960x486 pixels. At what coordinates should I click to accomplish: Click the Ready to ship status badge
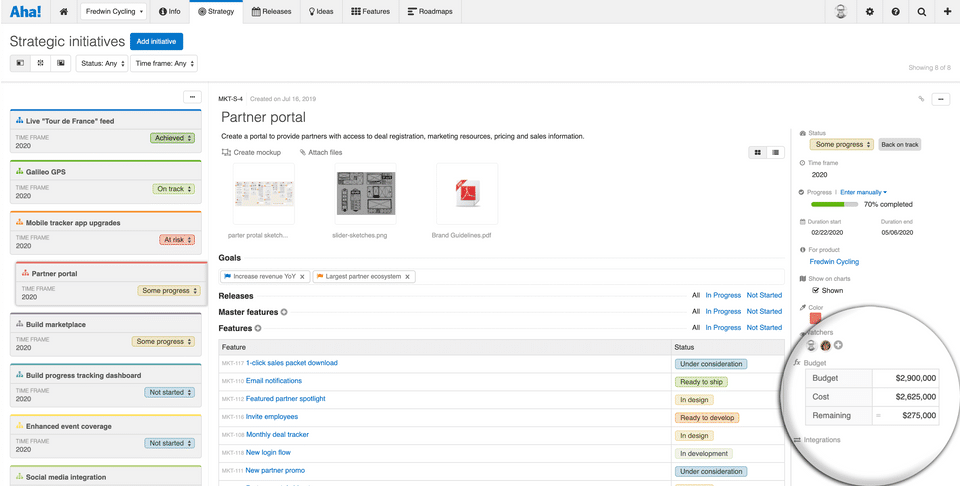point(701,382)
